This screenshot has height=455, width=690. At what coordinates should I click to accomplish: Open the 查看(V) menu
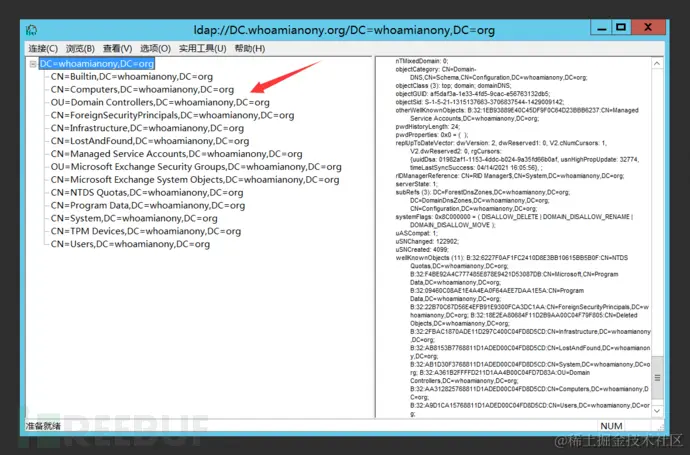tap(117, 48)
